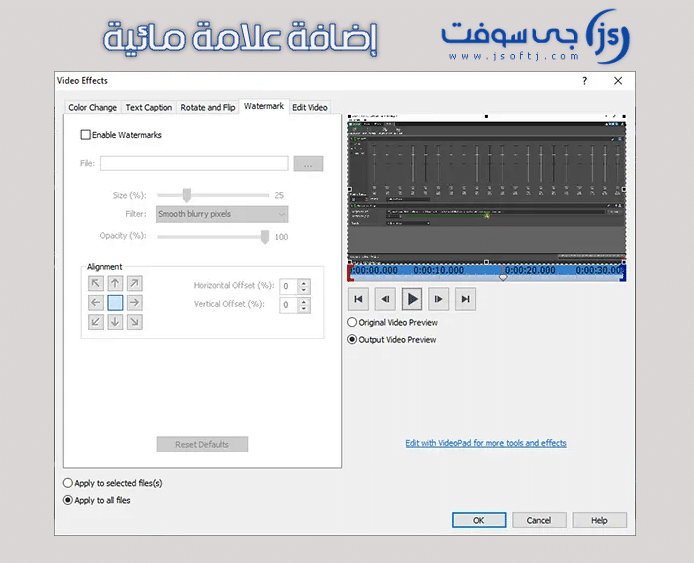This screenshot has height=563, width=694.
Task: Select bottom-right alignment arrow
Action: [x=135, y=322]
